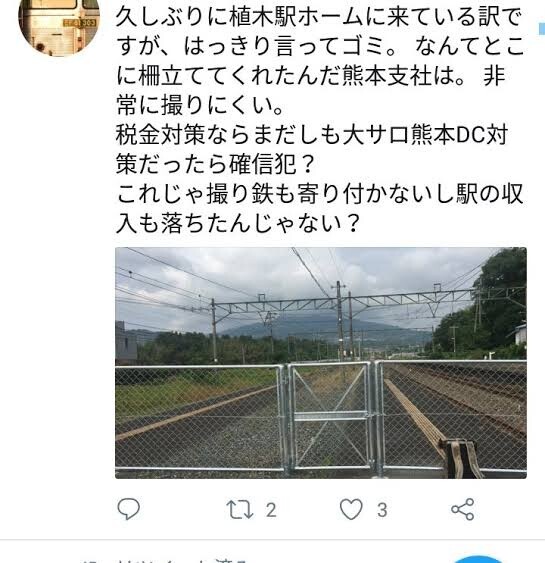Like the tweet with the heart icon

[351, 509]
